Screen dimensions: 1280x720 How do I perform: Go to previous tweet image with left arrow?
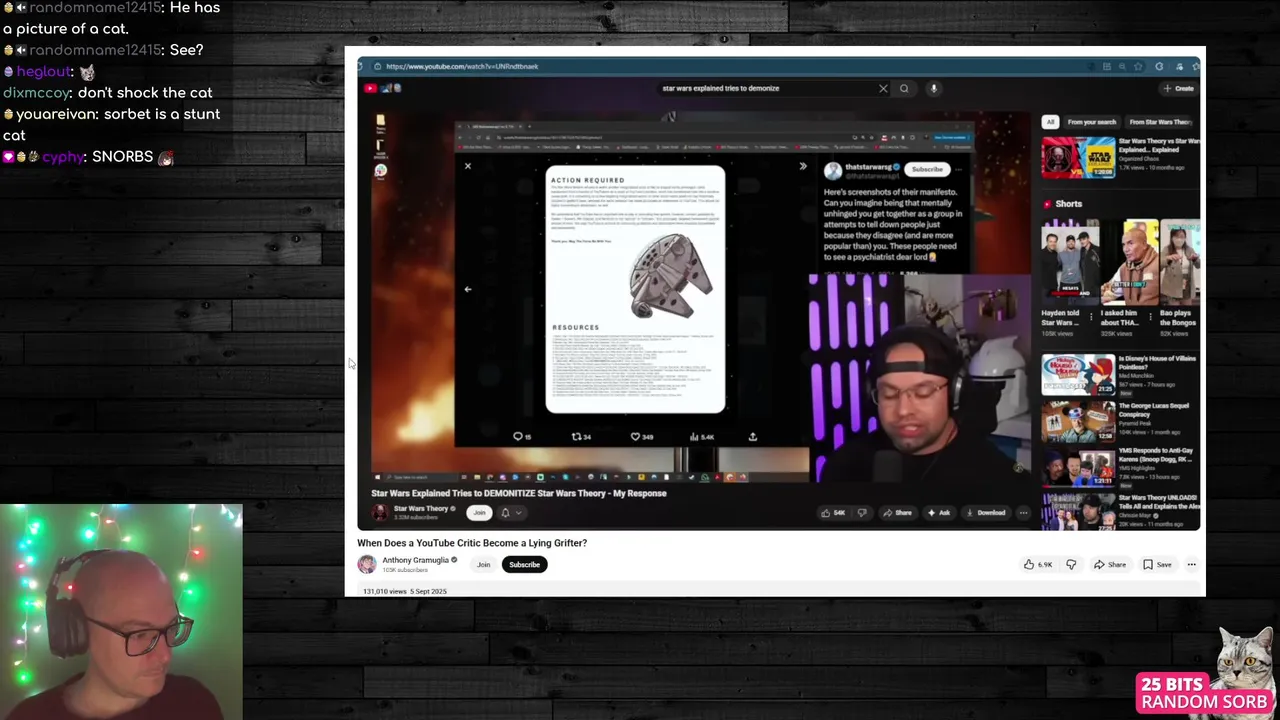tap(467, 289)
